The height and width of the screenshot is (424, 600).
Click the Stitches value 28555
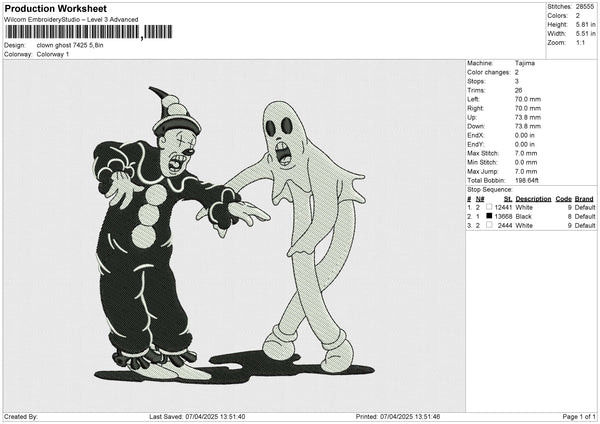click(585, 7)
